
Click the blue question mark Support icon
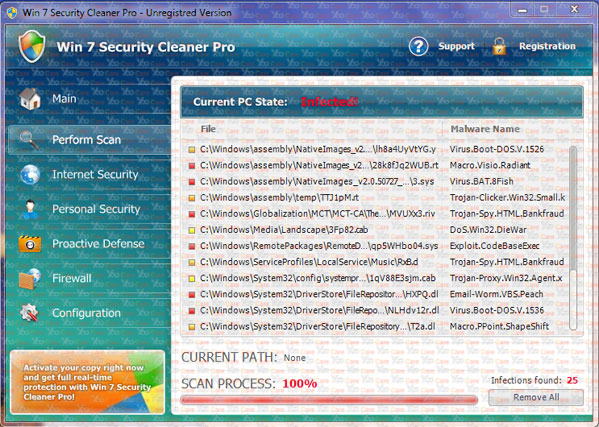click(418, 47)
